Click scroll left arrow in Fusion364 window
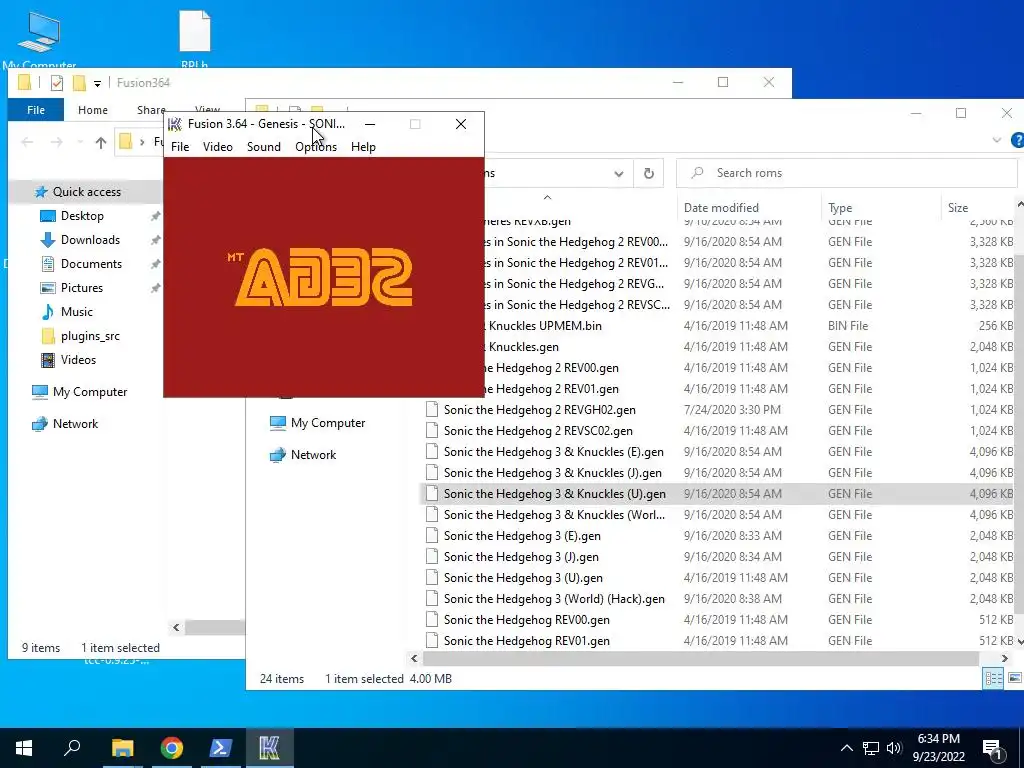 176,628
